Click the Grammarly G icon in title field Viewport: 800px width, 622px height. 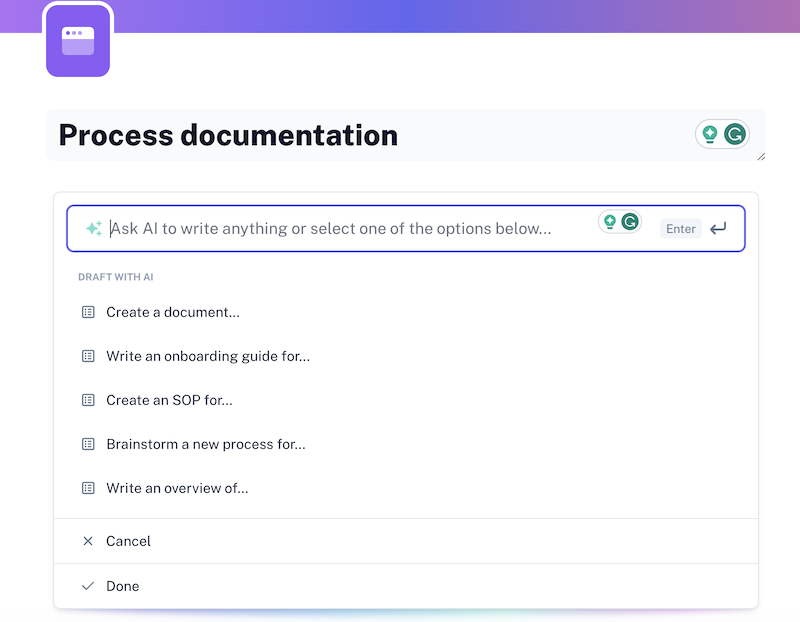point(735,135)
